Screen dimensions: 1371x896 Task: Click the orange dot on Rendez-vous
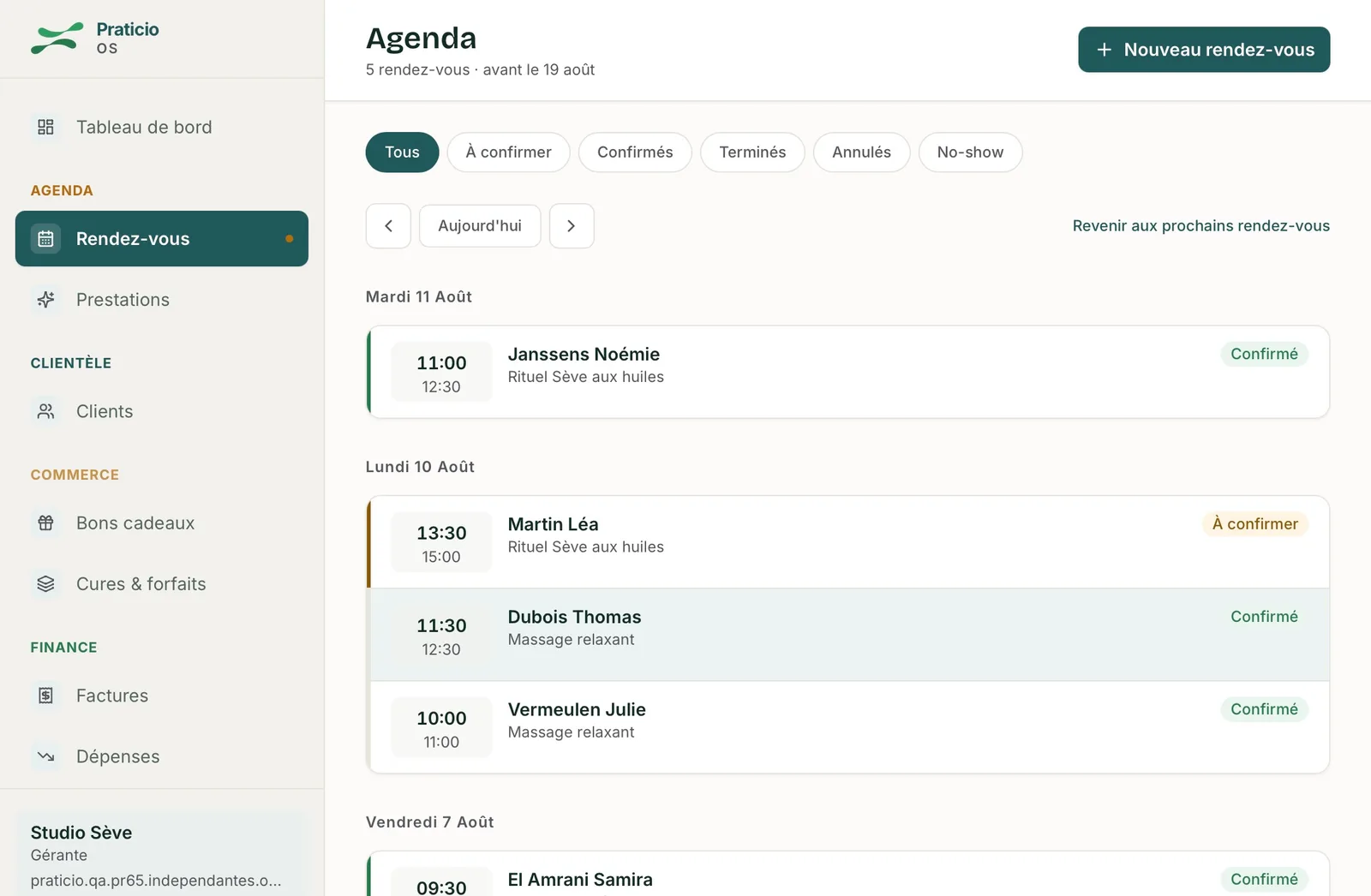pyautogui.click(x=290, y=239)
